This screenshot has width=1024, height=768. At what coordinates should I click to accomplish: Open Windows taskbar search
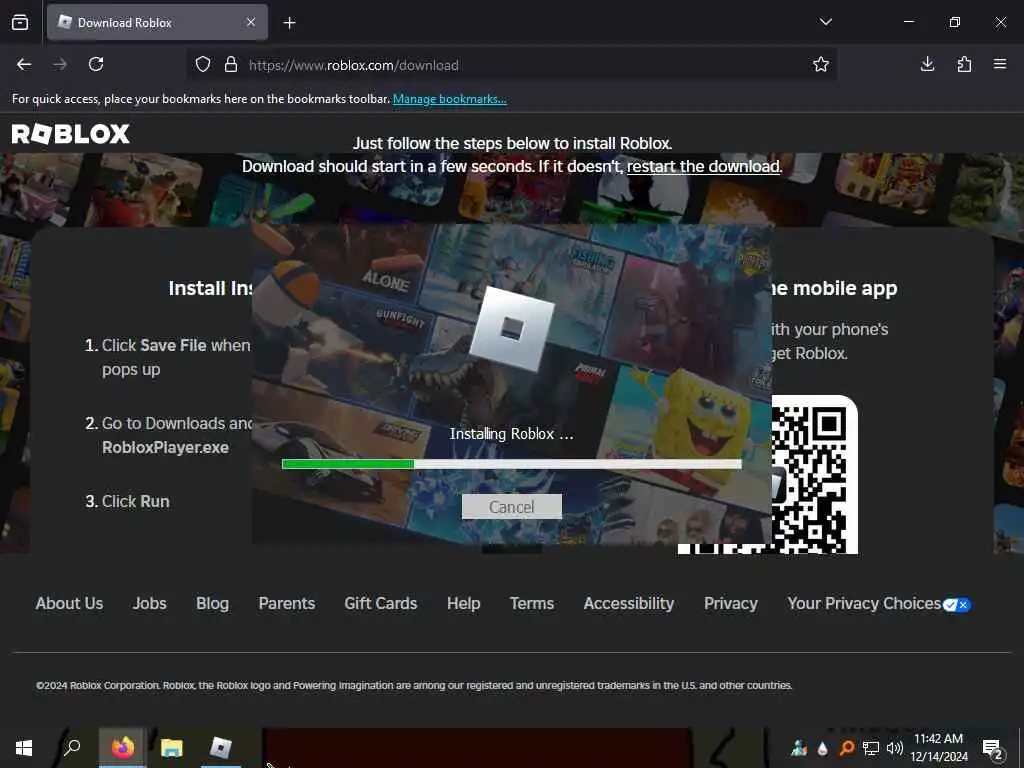click(x=72, y=747)
